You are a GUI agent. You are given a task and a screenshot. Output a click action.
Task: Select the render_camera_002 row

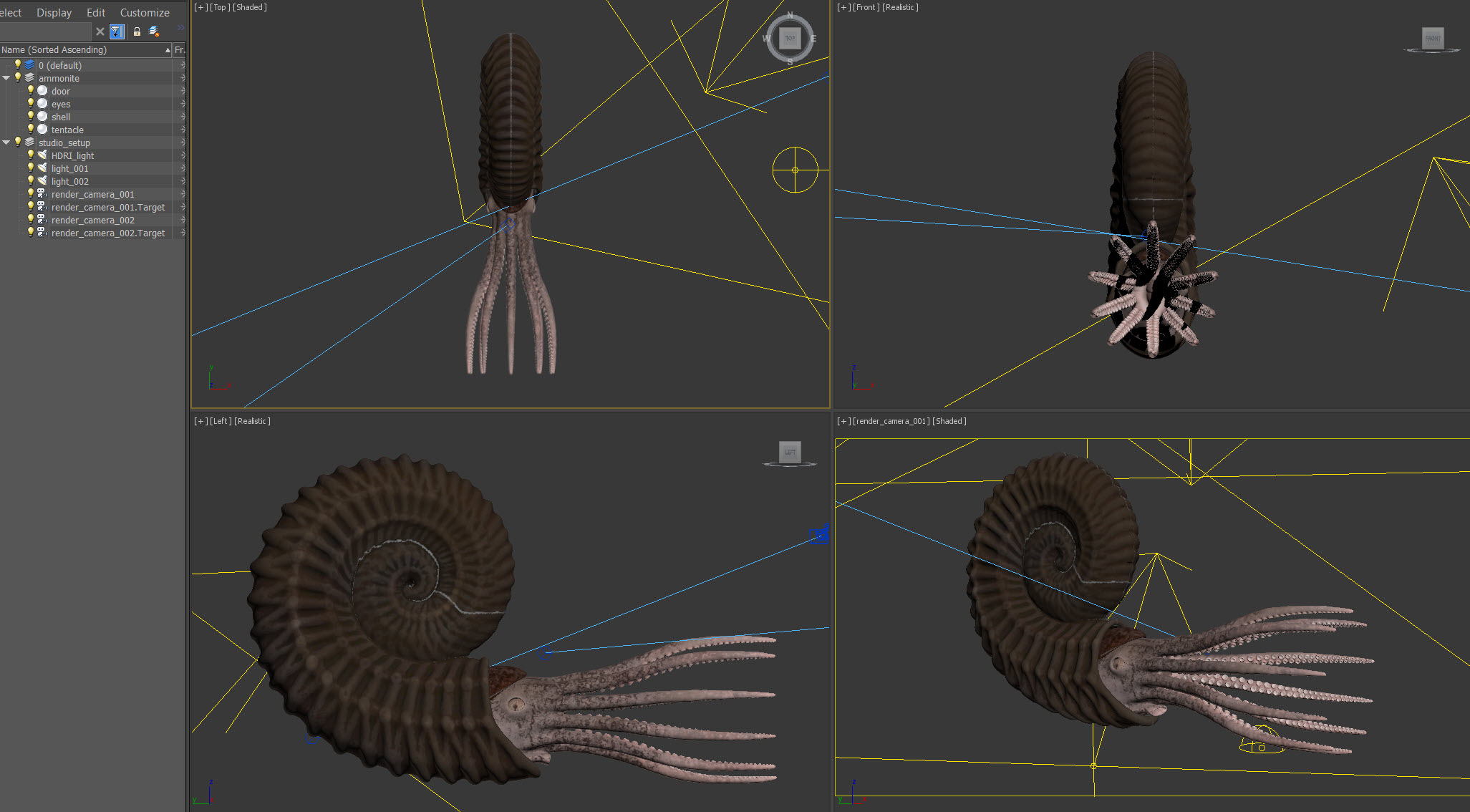93,220
